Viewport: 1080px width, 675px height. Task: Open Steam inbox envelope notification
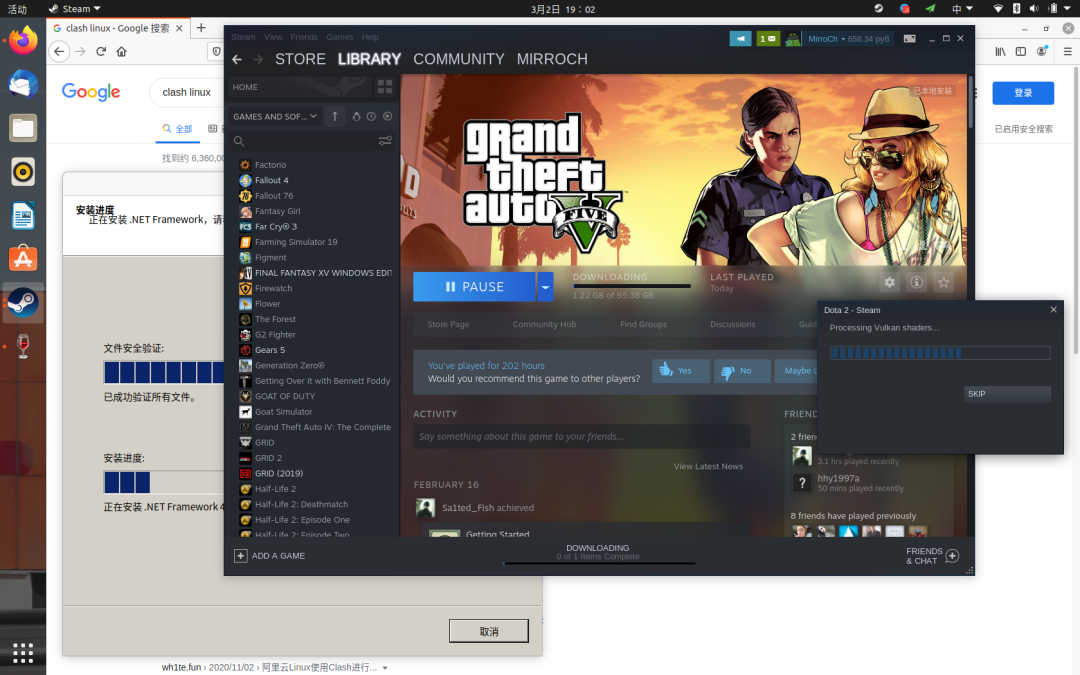(x=768, y=39)
